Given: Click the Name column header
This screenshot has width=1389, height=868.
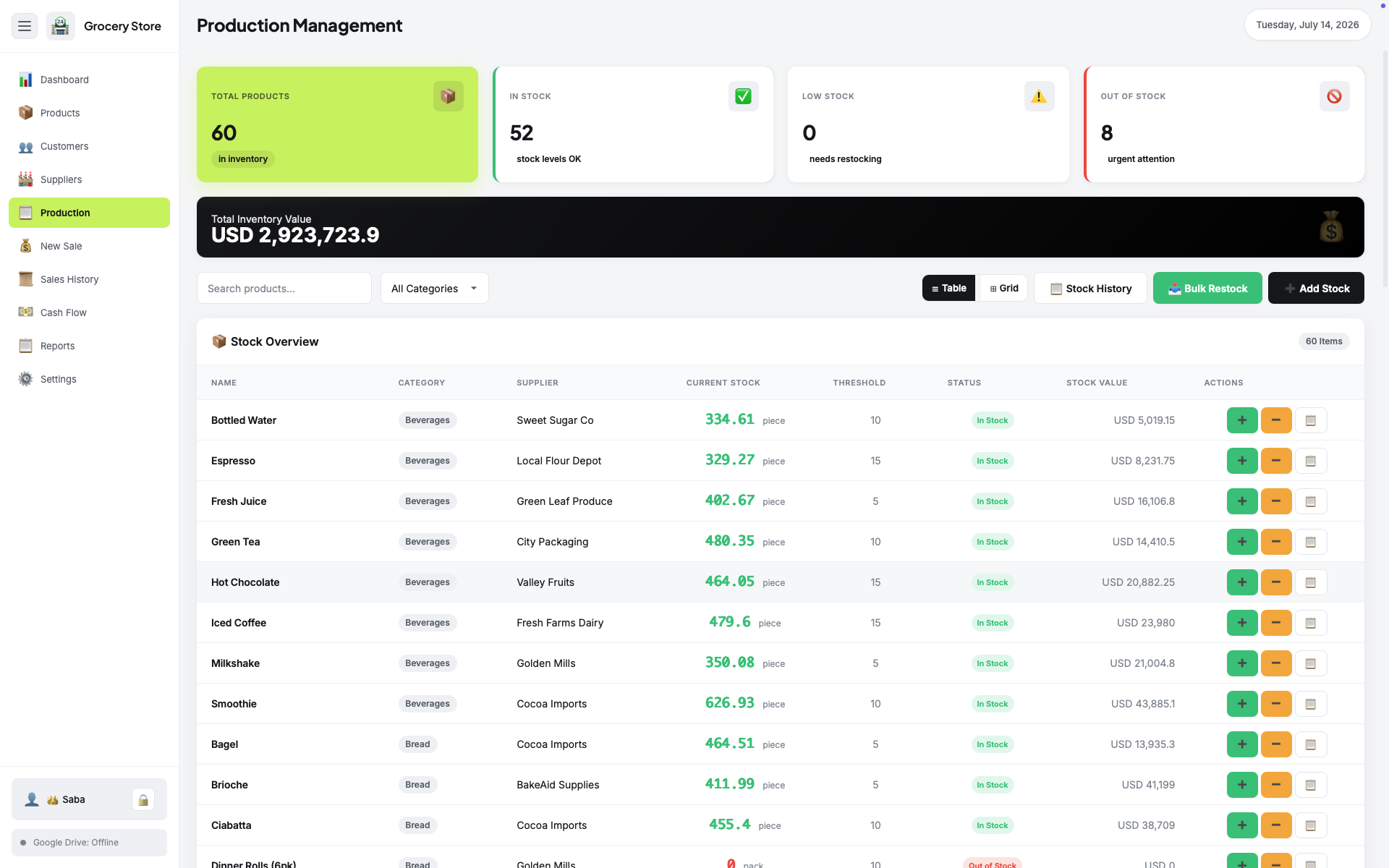Looking at the screenshot, I should pos(224,383).
